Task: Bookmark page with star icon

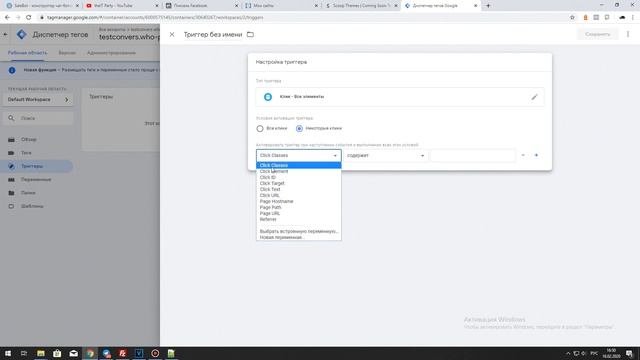Action: click(x=572, y=18)
